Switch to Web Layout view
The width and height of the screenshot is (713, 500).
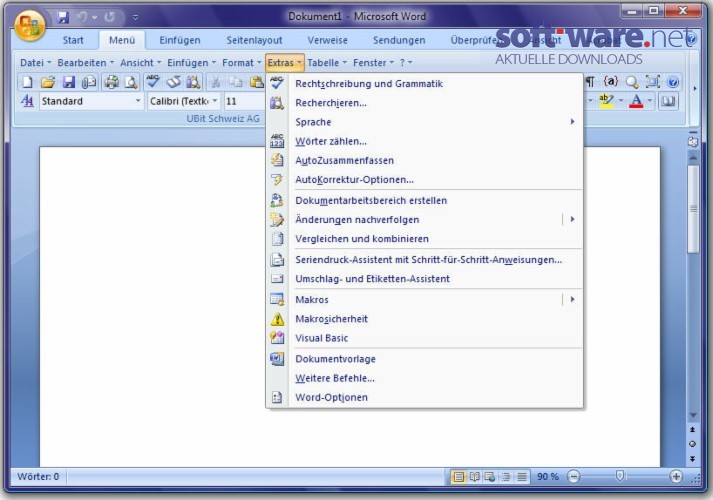(x=490, y=476)
